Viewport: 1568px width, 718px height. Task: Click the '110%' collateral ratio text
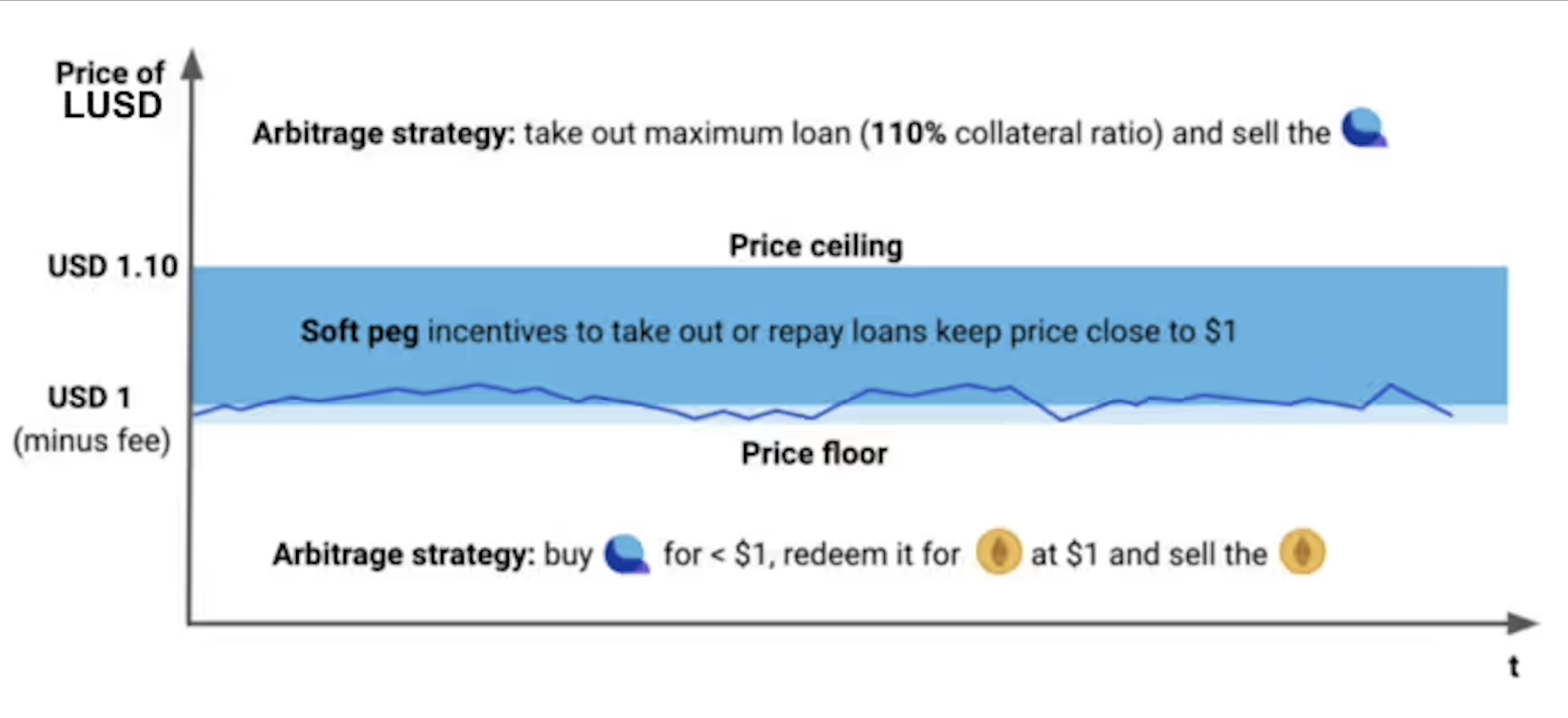coord(908,133)
